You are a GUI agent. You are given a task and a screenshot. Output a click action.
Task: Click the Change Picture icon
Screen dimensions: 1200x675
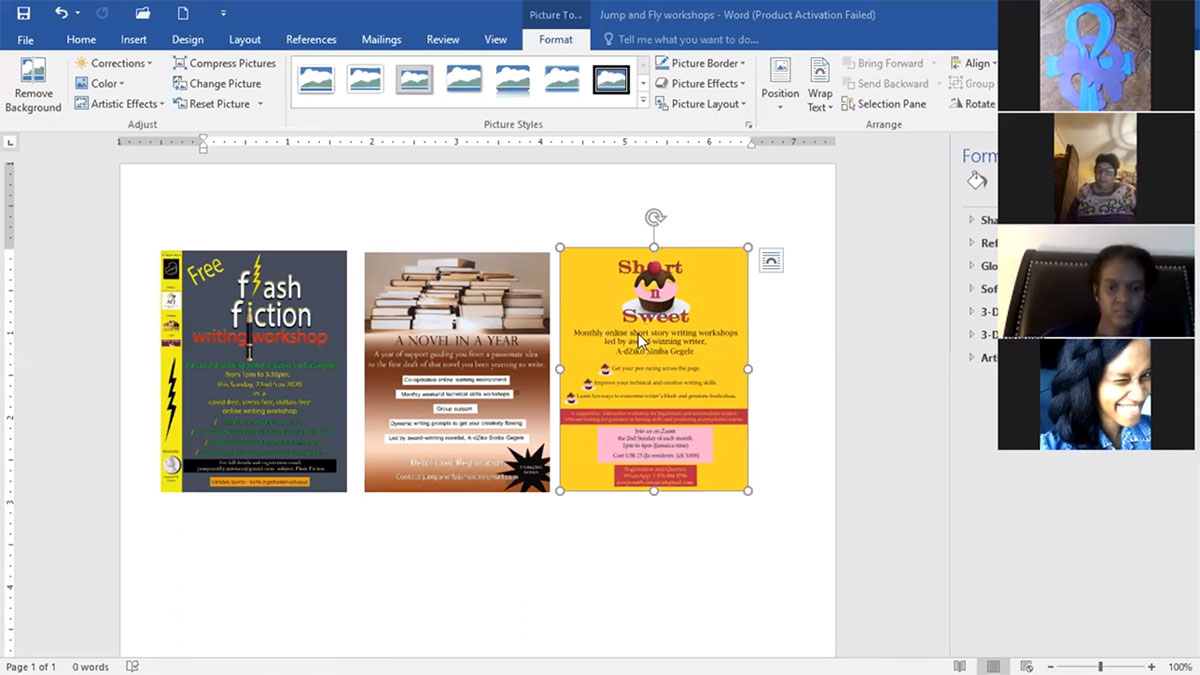click(181, 84)
